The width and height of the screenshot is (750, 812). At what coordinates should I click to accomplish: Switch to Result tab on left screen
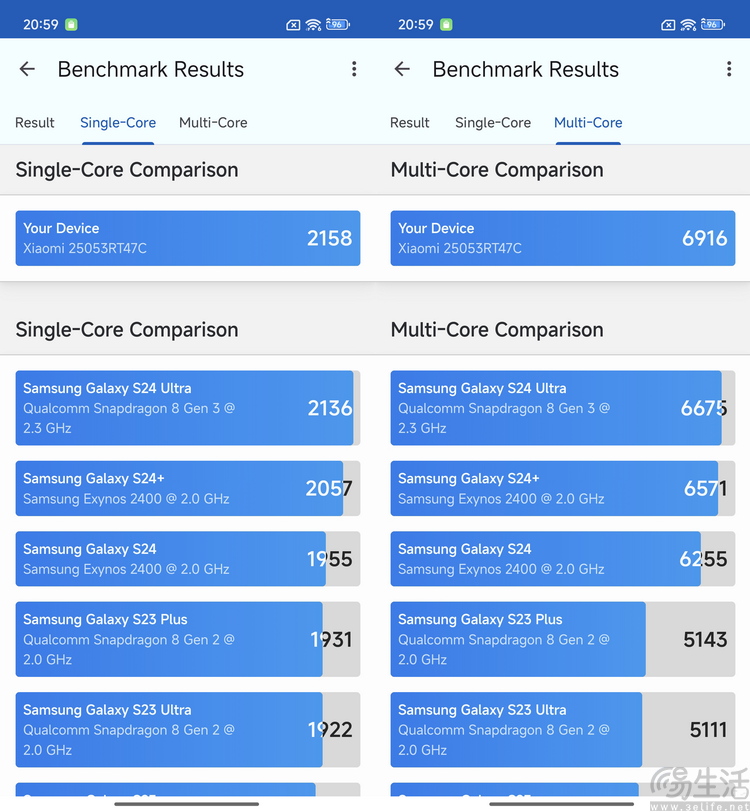(35, 123)
